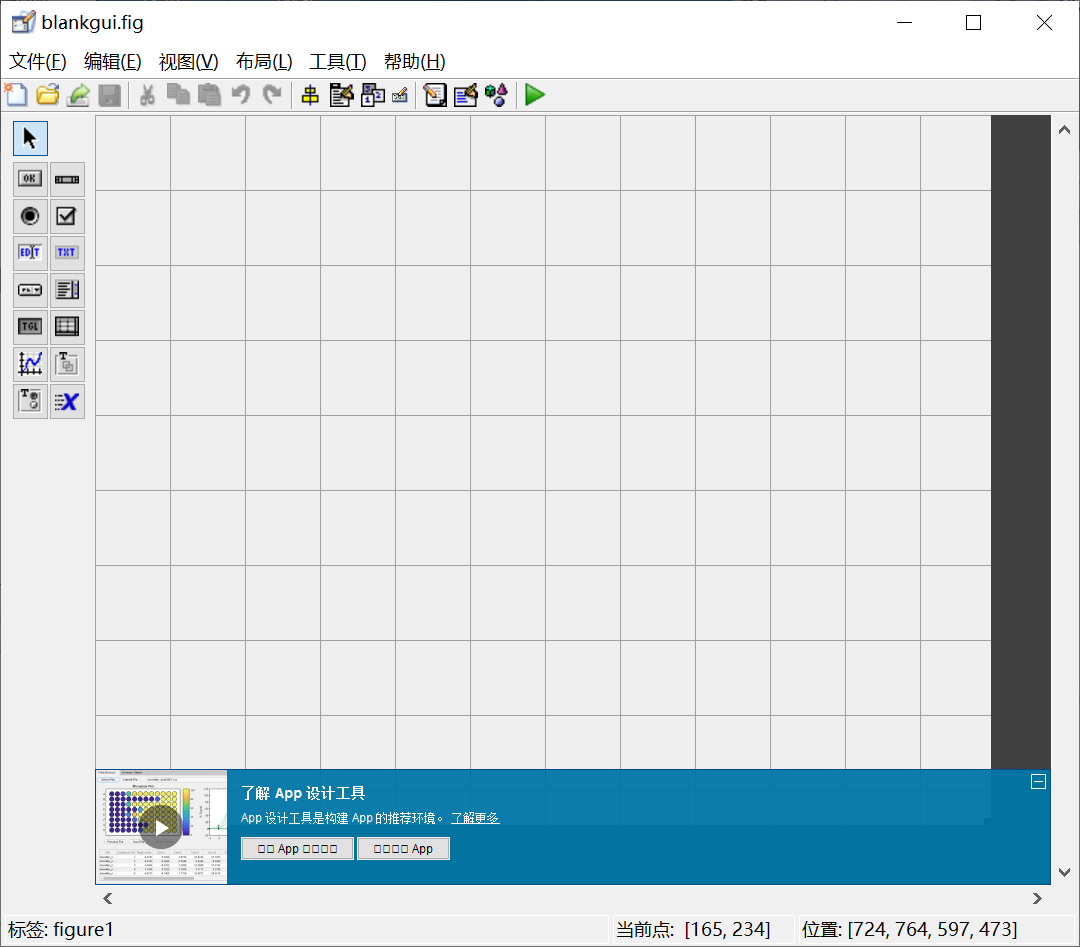
Task: Choose the Slider component in the palette
Action: 67,179
